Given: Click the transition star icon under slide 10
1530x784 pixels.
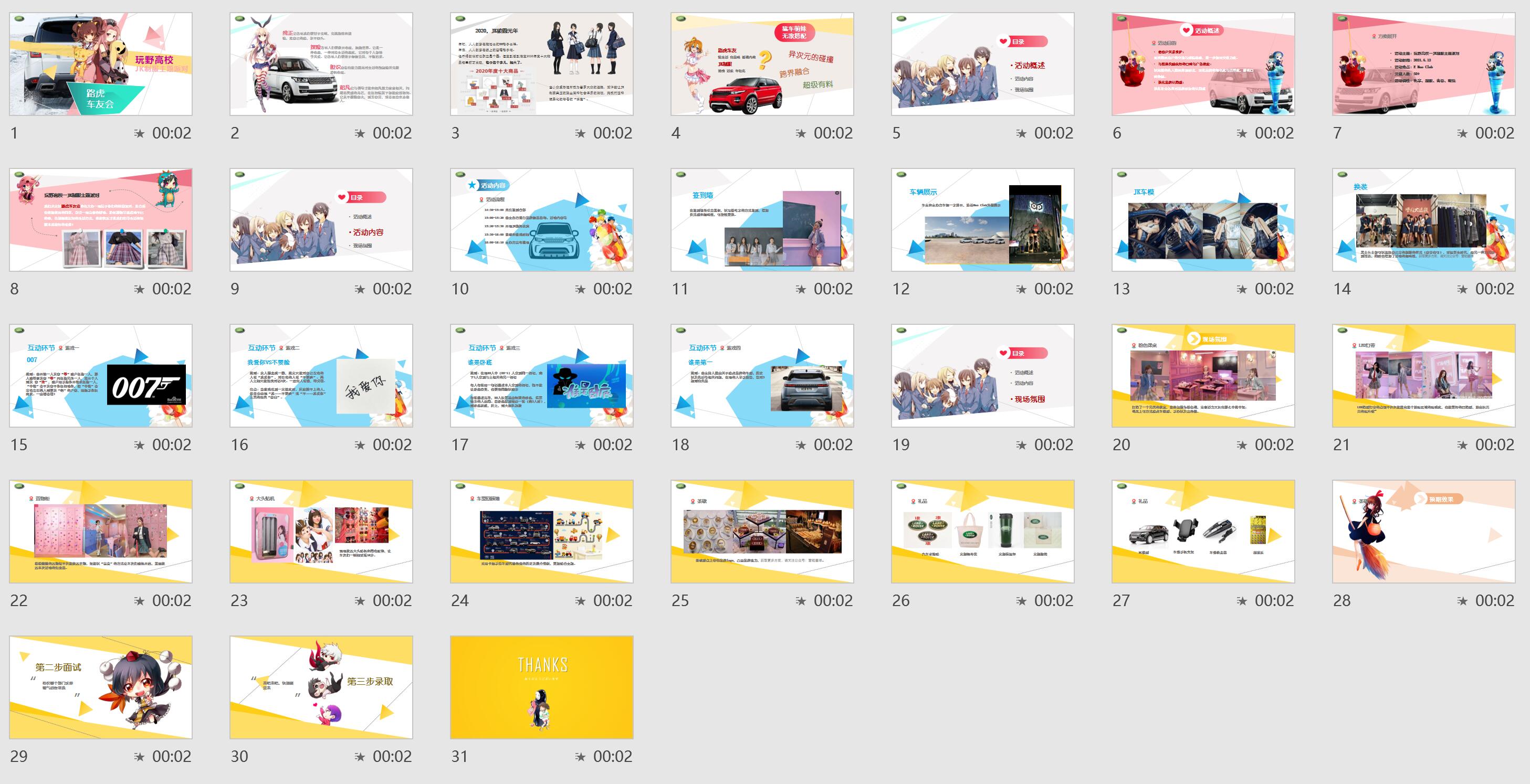Looking at the screenshot, I should coord(580,289).
